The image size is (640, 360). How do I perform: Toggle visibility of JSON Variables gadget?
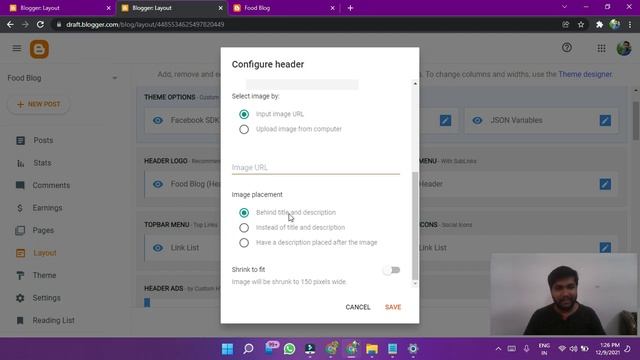coord(477,120)
